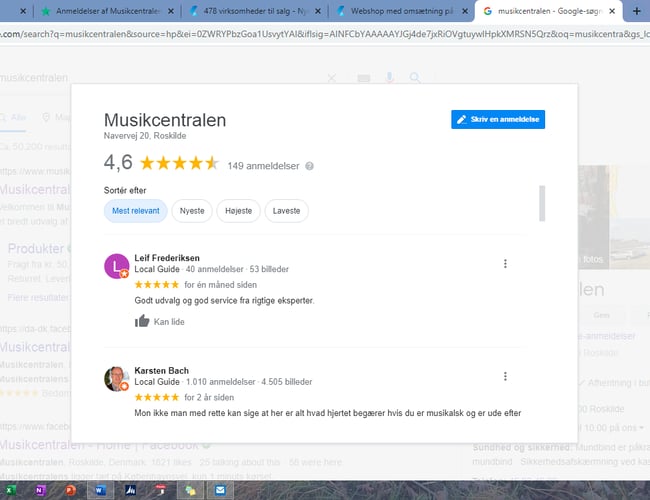Close the Webshop med omsætning tab
The image size is (650, 500).
pos(465,11)
